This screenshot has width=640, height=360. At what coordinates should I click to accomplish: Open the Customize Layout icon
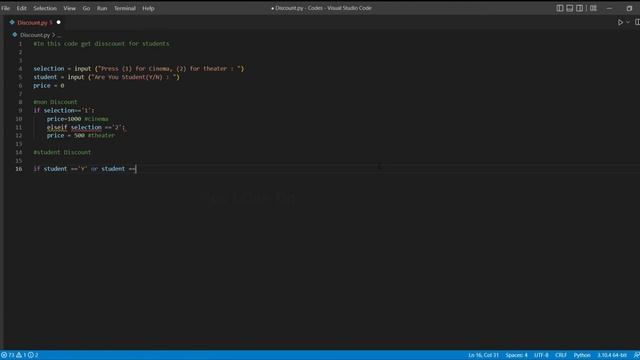[x=593, y=8]
